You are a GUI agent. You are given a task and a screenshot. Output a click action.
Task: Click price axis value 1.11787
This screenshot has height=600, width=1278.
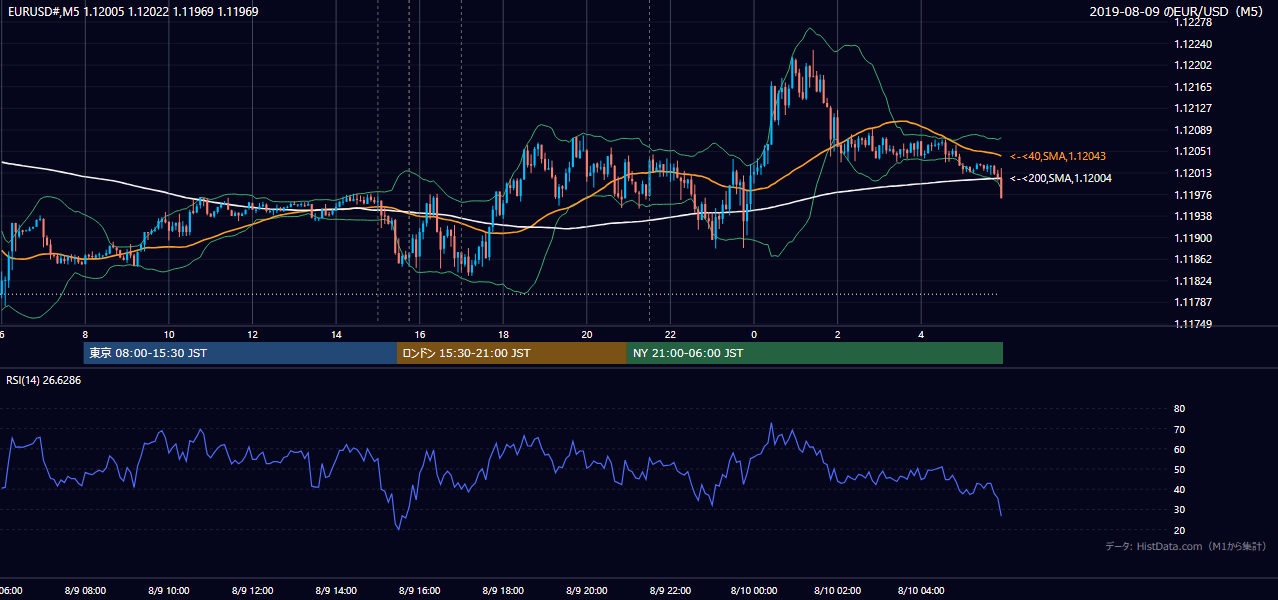(1194, 303)
